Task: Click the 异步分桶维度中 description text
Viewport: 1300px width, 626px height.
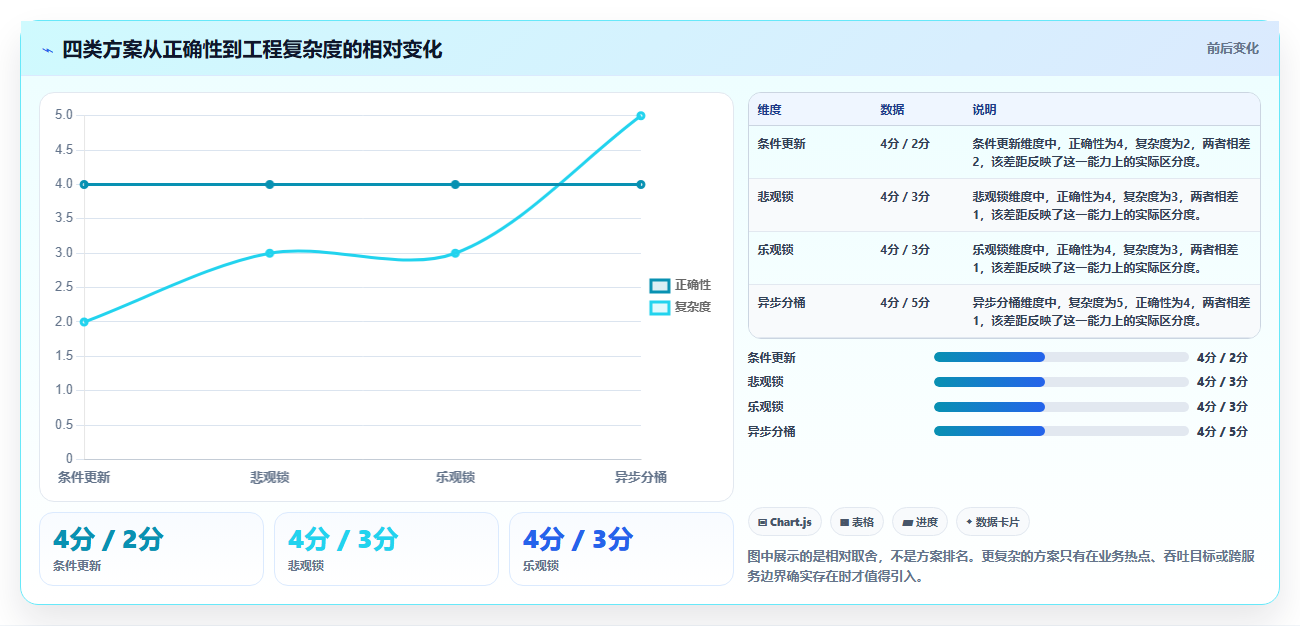Action: click(x=1111, y=311)
